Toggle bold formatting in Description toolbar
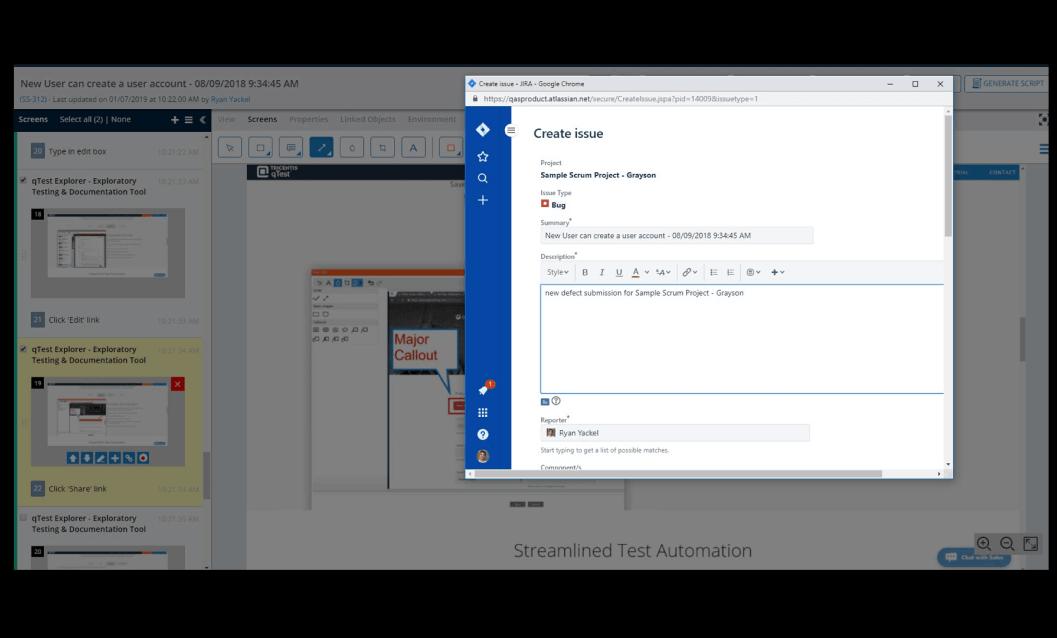This screenshot has width=1057, height=638. click(585, 272)
